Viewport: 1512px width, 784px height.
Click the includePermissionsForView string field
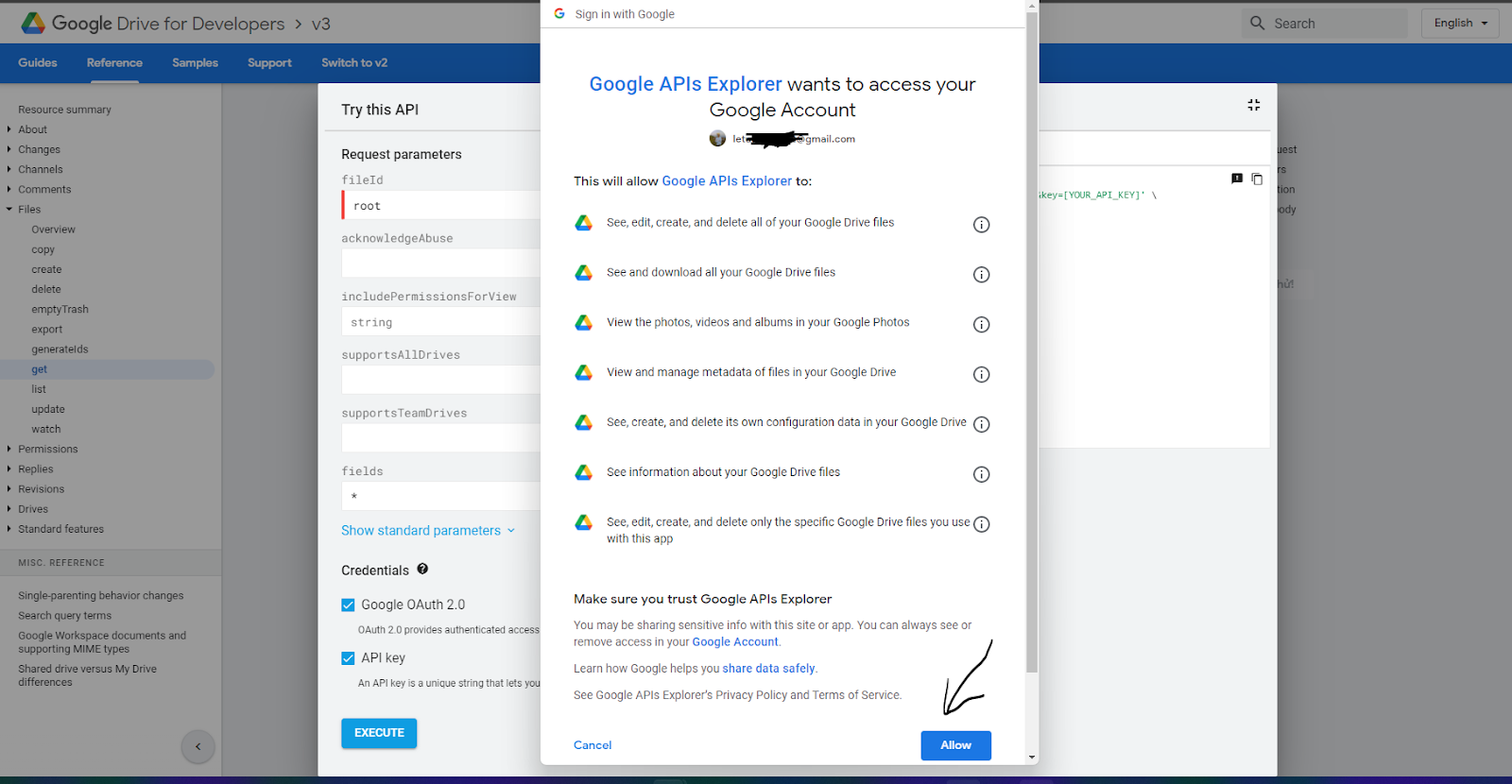[441, 322]
